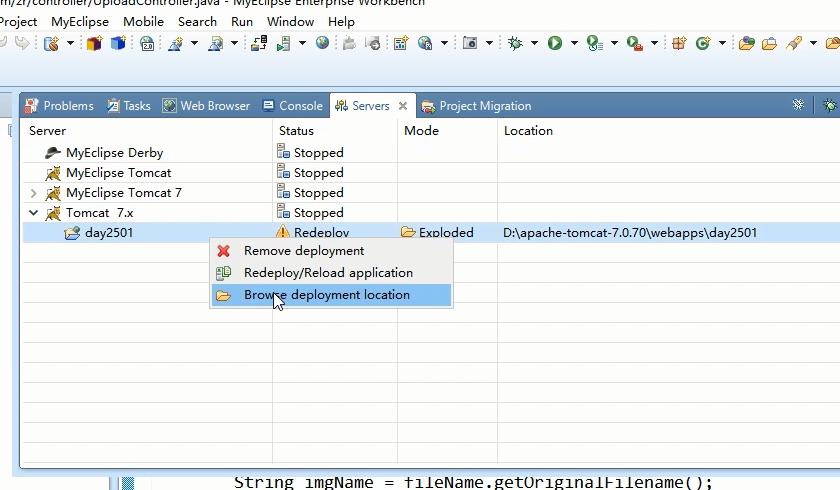Image resolution: width=840 pixels, height=490 pixels.
Task: Close the Servers tab
Action: click(x=403, y=106)
